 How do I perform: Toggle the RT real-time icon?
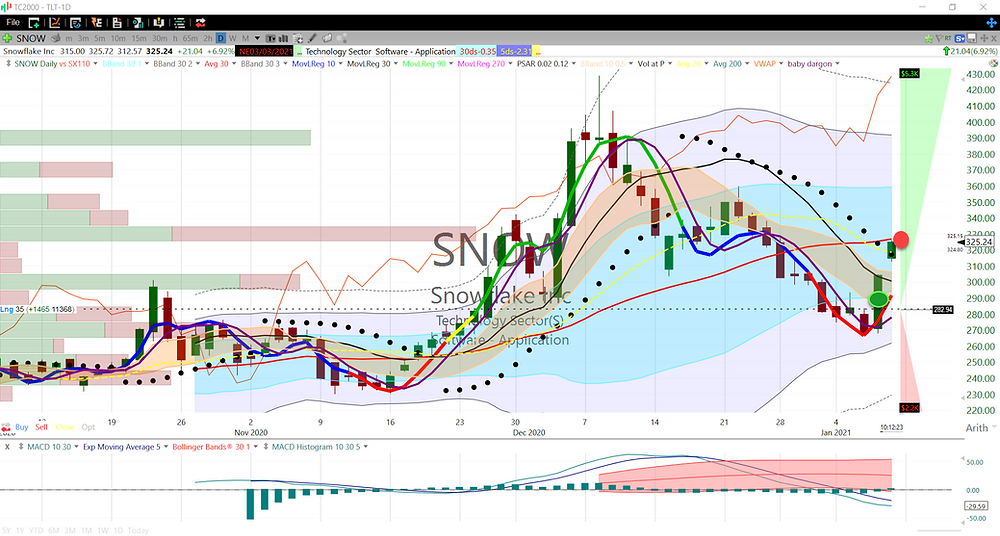pos(948,38)
